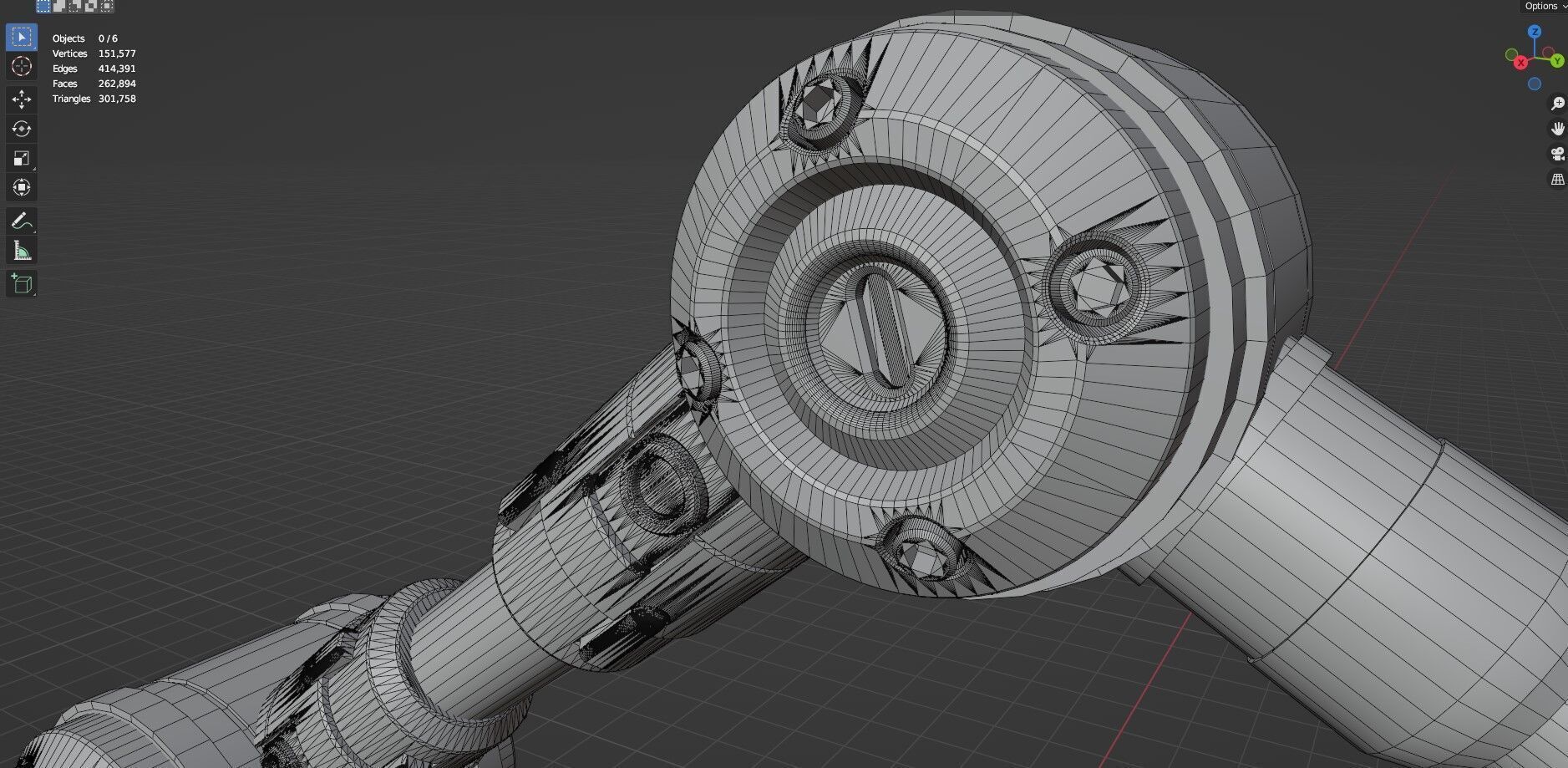The height and width of the screenshot is (768, 1568).
Task: Select the Select Box tool
Action: click(x=22, y=37)
